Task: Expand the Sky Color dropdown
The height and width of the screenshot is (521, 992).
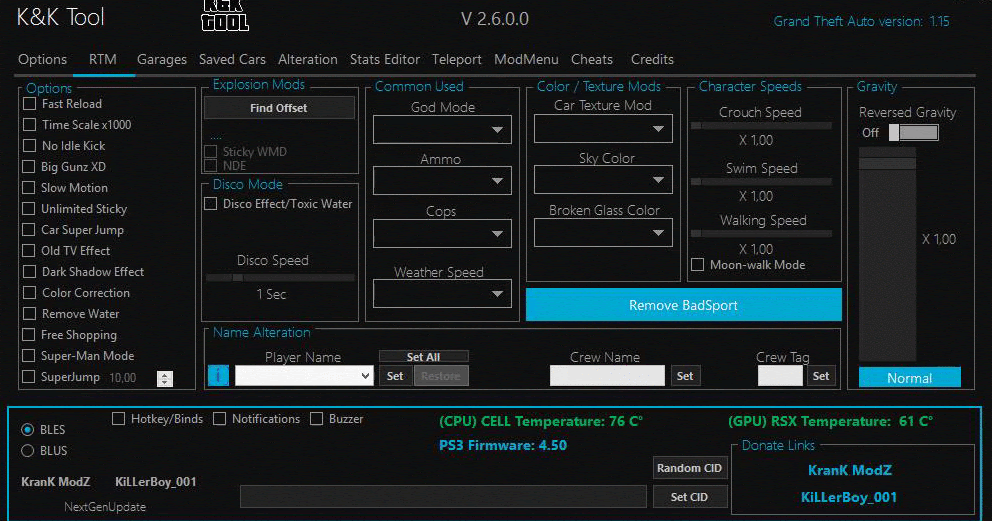Action: [x=603, y=180]
